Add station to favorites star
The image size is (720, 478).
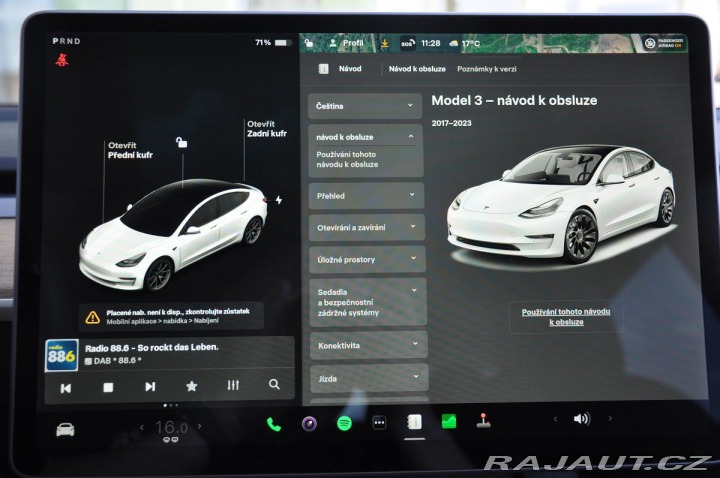191,386
